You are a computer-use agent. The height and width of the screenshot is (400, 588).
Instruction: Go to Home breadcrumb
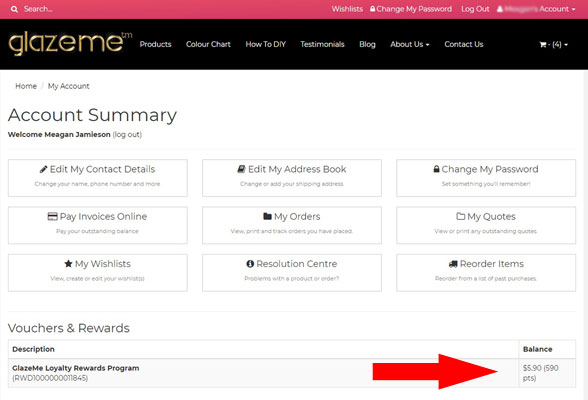pyautogui.click(x=26, y=86)
